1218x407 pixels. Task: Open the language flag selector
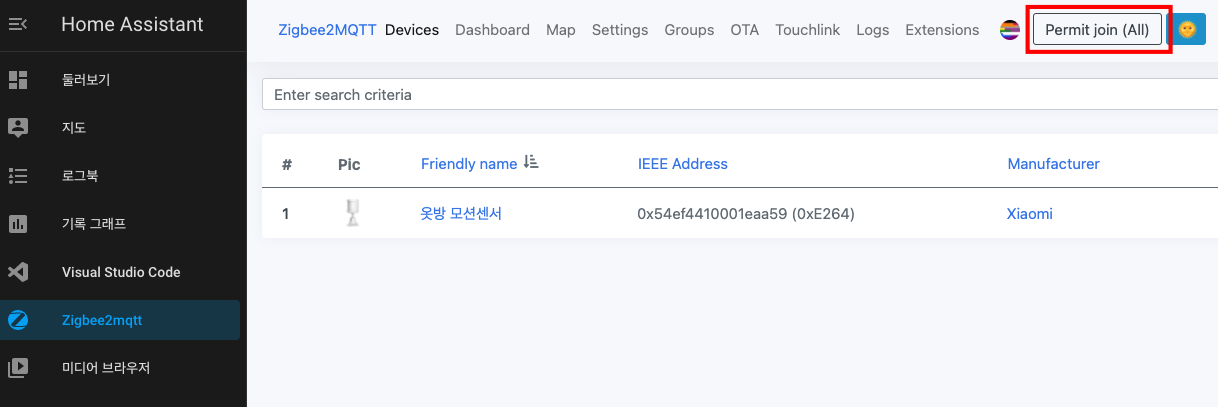pos(1010,30)
